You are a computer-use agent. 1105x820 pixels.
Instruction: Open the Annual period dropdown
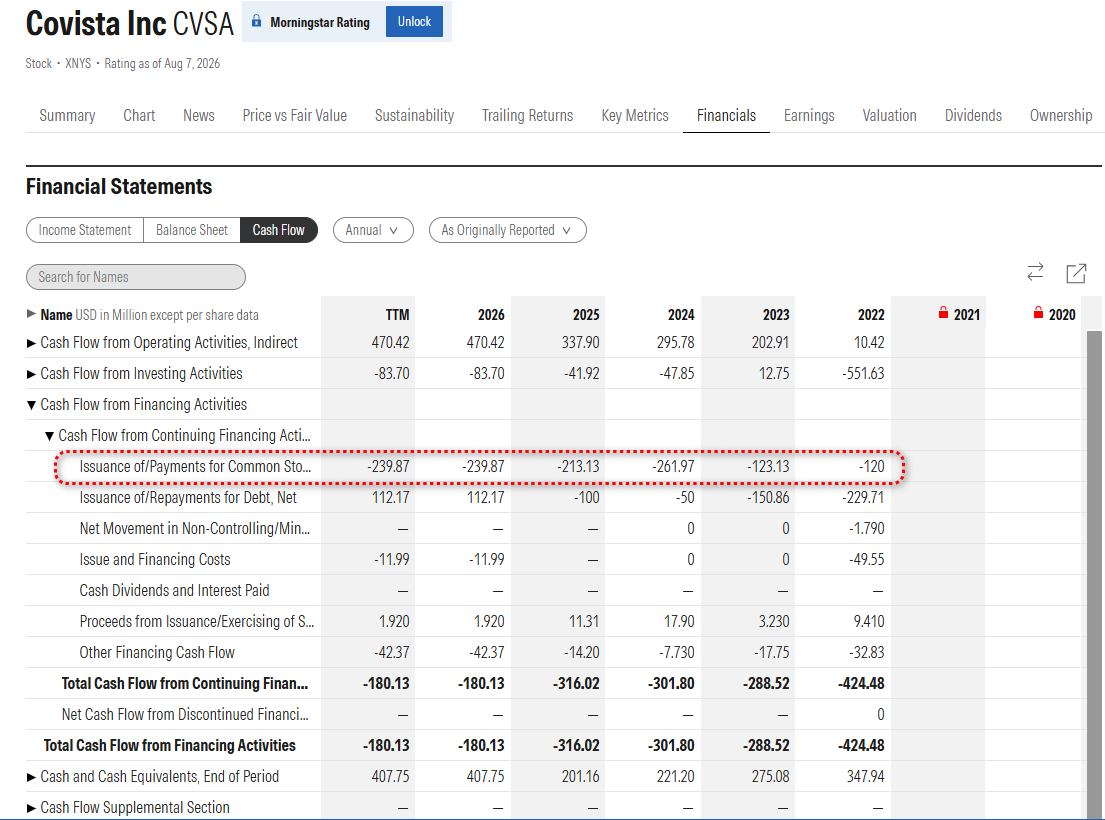(373, 230)
